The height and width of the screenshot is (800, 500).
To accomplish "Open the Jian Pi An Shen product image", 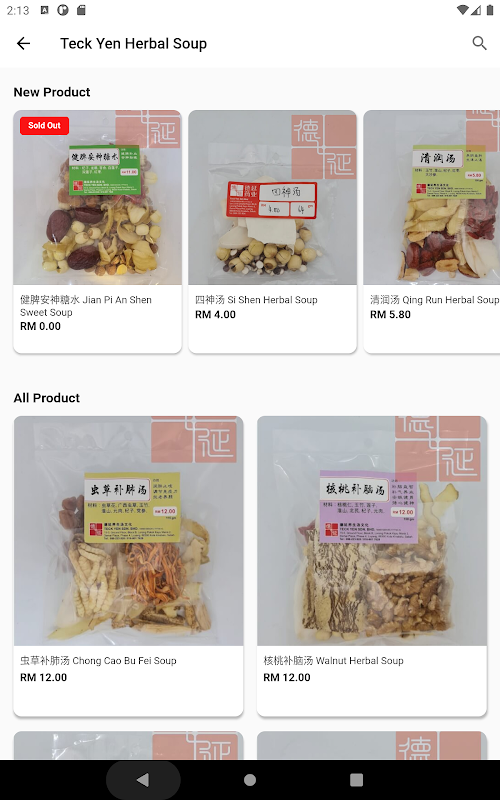I will coord(97,197).
